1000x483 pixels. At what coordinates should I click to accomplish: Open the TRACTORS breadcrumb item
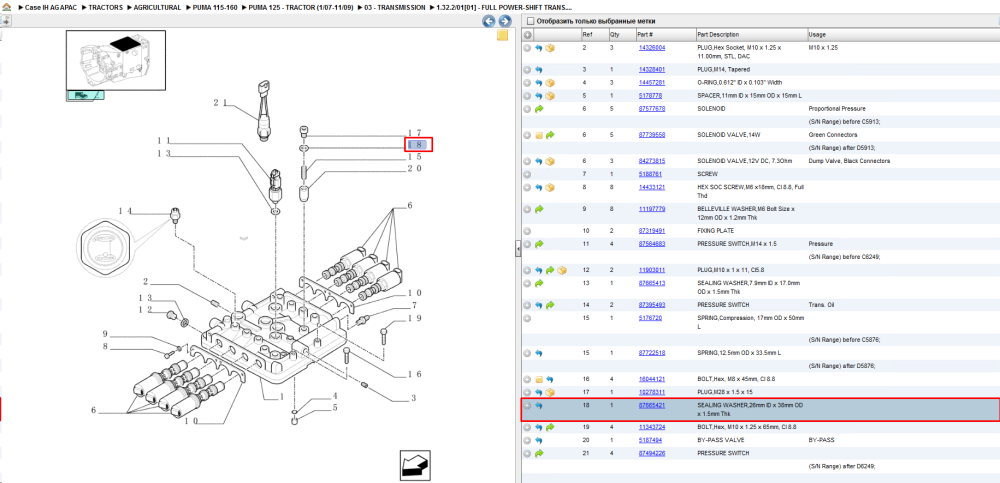(106, 8)
